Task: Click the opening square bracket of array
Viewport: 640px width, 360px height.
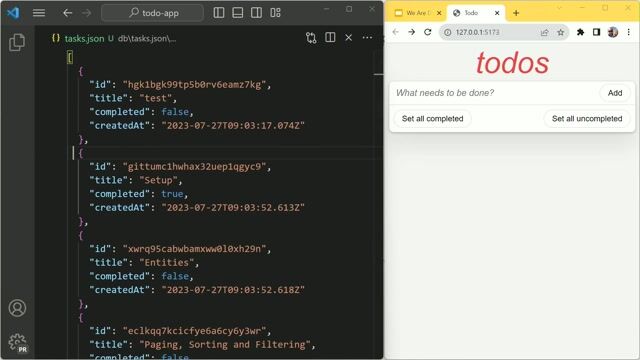Action: pos(70,57)
